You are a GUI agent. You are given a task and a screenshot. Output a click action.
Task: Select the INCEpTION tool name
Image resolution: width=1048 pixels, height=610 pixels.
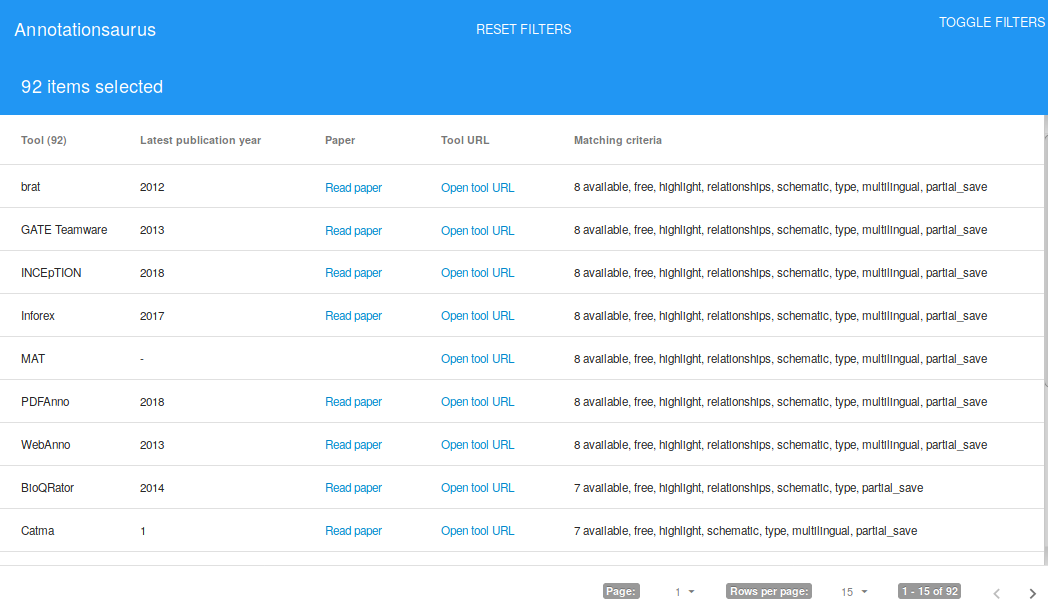[51, 273]
